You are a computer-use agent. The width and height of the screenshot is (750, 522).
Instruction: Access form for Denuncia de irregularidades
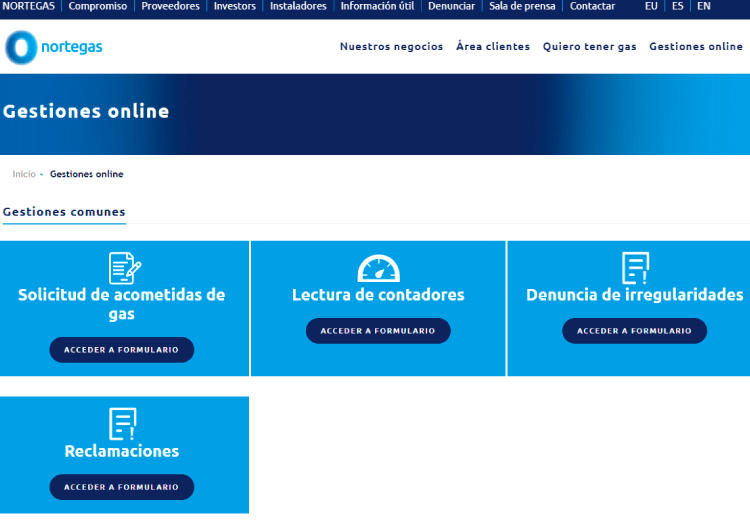tap(634, 331)
